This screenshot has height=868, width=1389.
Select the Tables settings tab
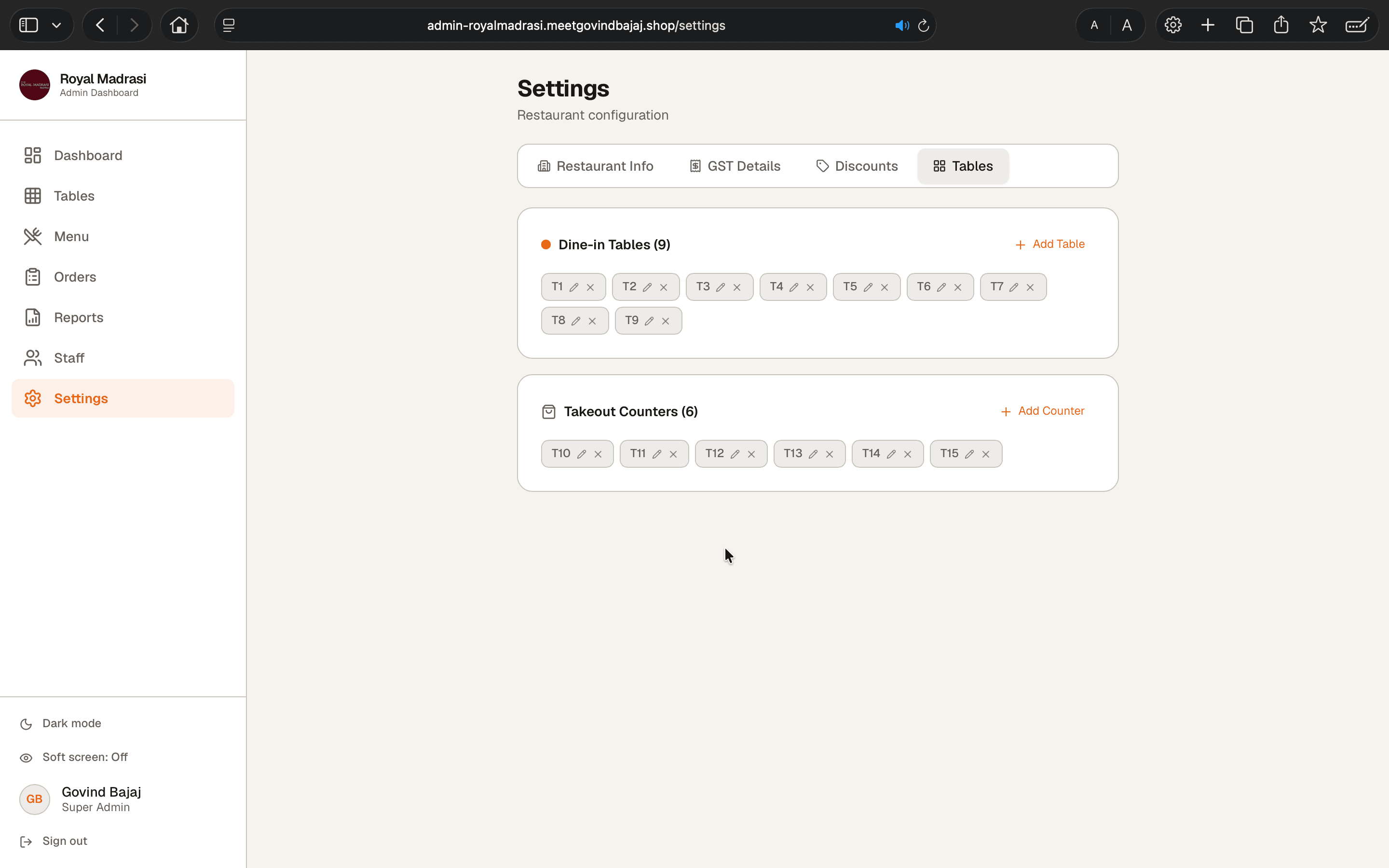[x=963, y=166]
